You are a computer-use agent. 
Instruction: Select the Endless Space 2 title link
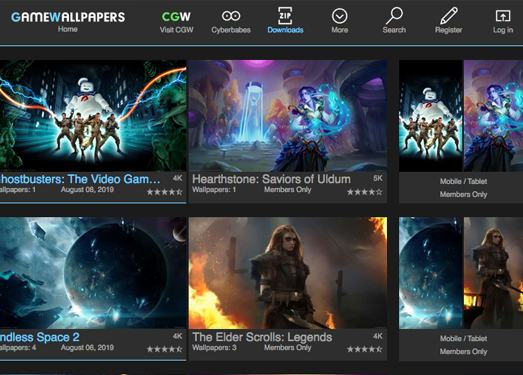(x=40, y=337)
